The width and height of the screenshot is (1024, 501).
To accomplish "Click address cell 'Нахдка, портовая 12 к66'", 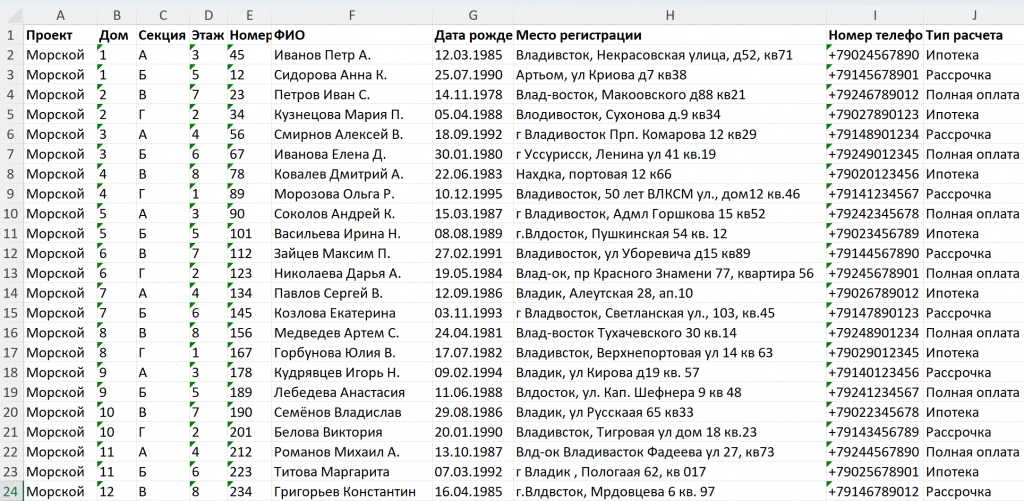I will click(x=669, y=174).
